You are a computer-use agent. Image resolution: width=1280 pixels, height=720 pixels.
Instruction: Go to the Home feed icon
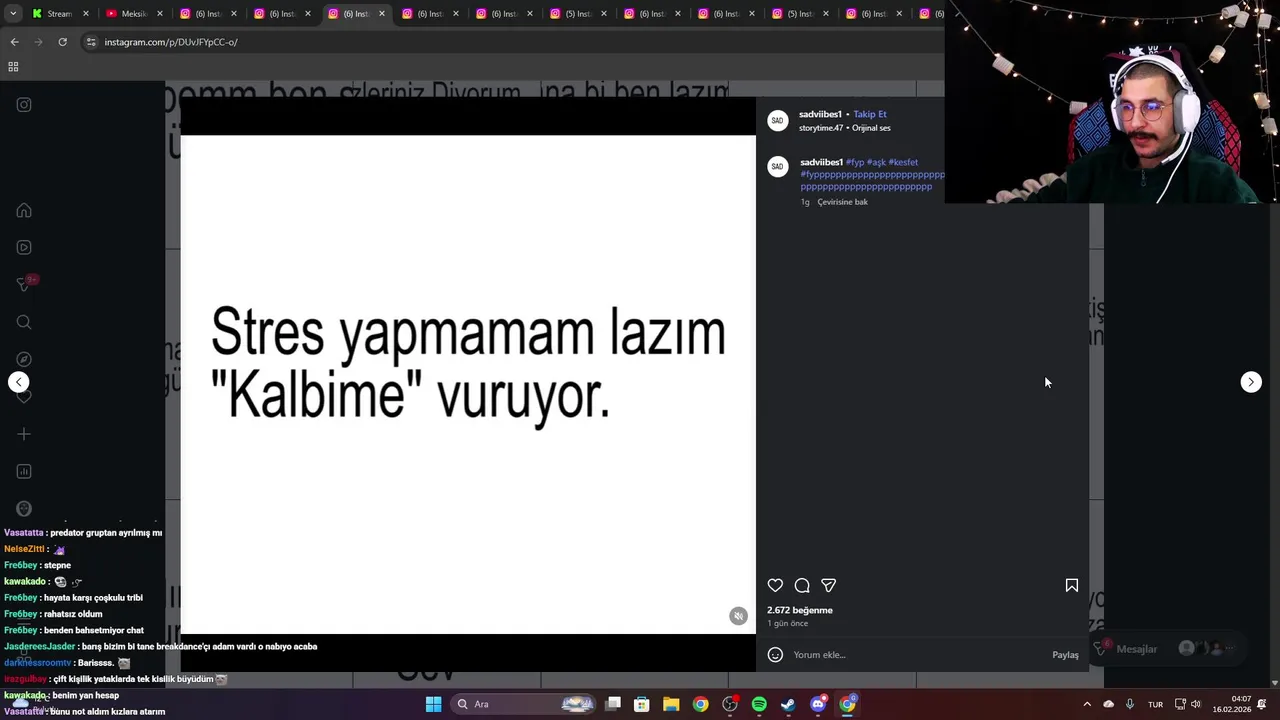[24, 211]
